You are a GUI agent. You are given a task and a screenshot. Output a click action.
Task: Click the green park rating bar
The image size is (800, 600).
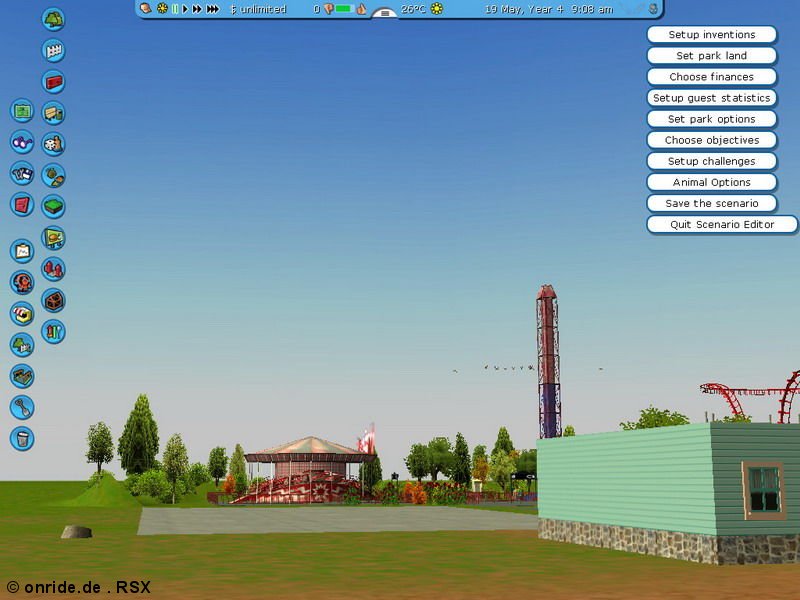tap(344, 9)
